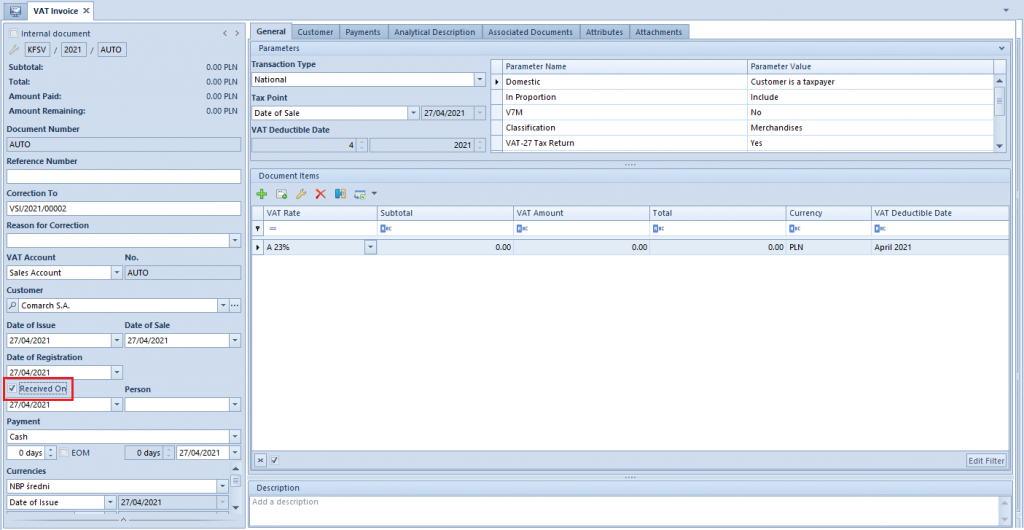This screenshot has height=530, width=1024.
Task: Click the April 2021 VAT Deductible Date cell
Action: (938, 247)
